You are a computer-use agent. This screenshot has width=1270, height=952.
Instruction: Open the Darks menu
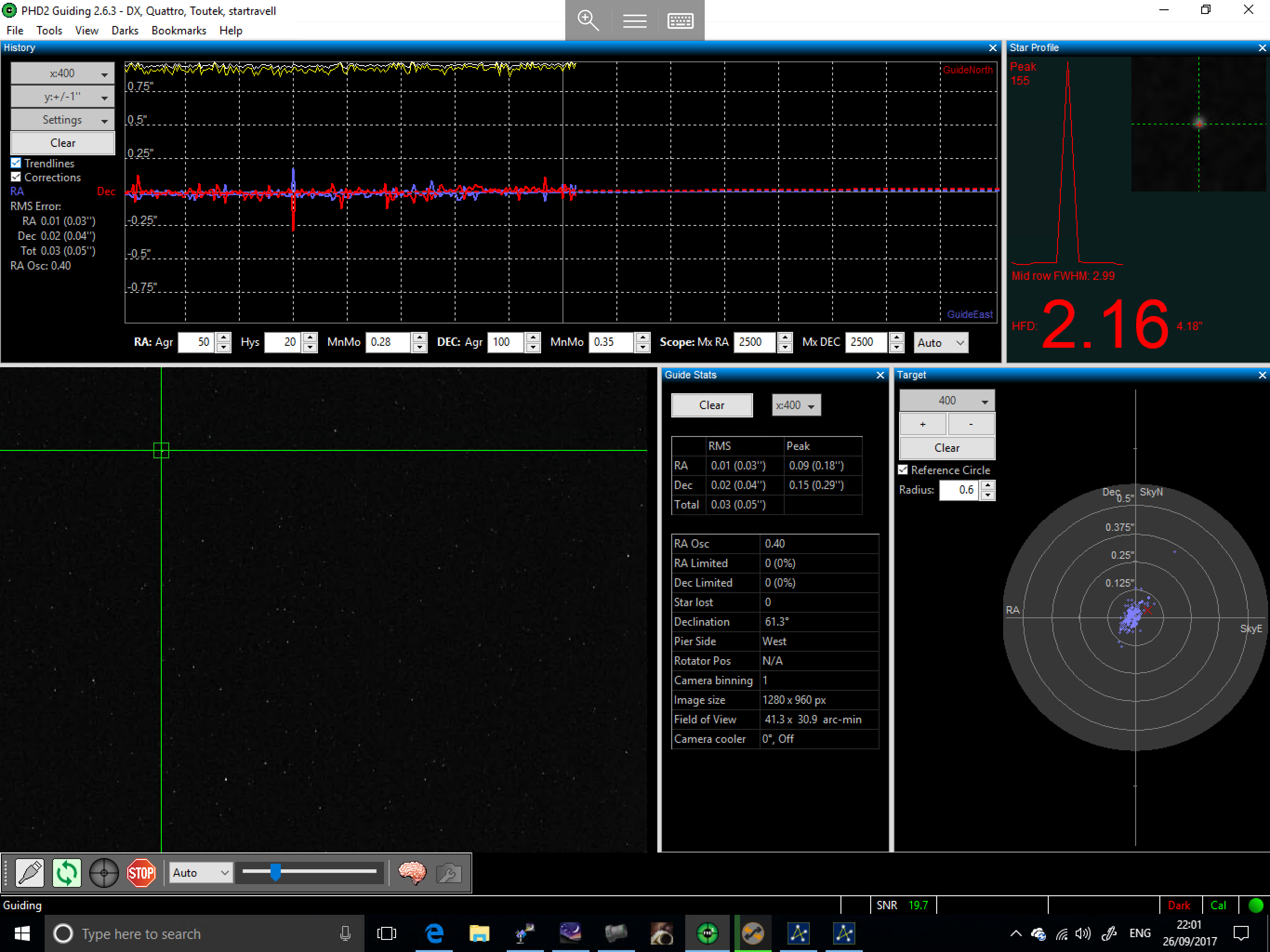point(125,30)
